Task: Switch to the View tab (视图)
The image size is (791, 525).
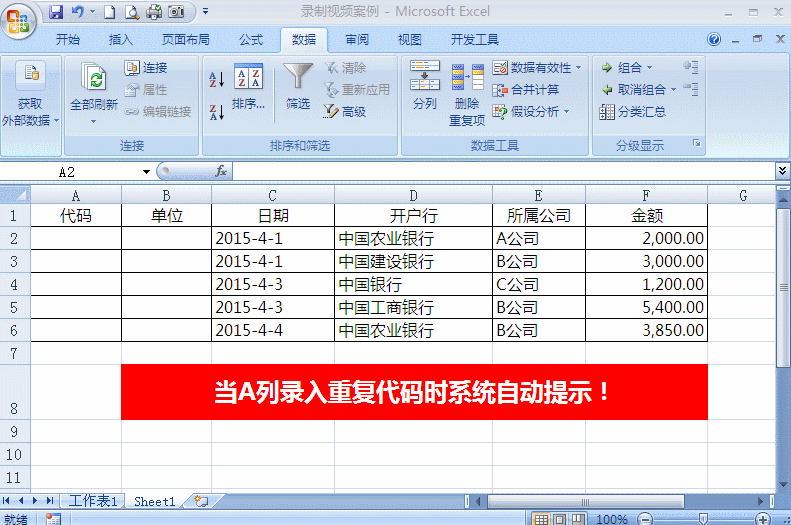Action: [x=410, y=39]
